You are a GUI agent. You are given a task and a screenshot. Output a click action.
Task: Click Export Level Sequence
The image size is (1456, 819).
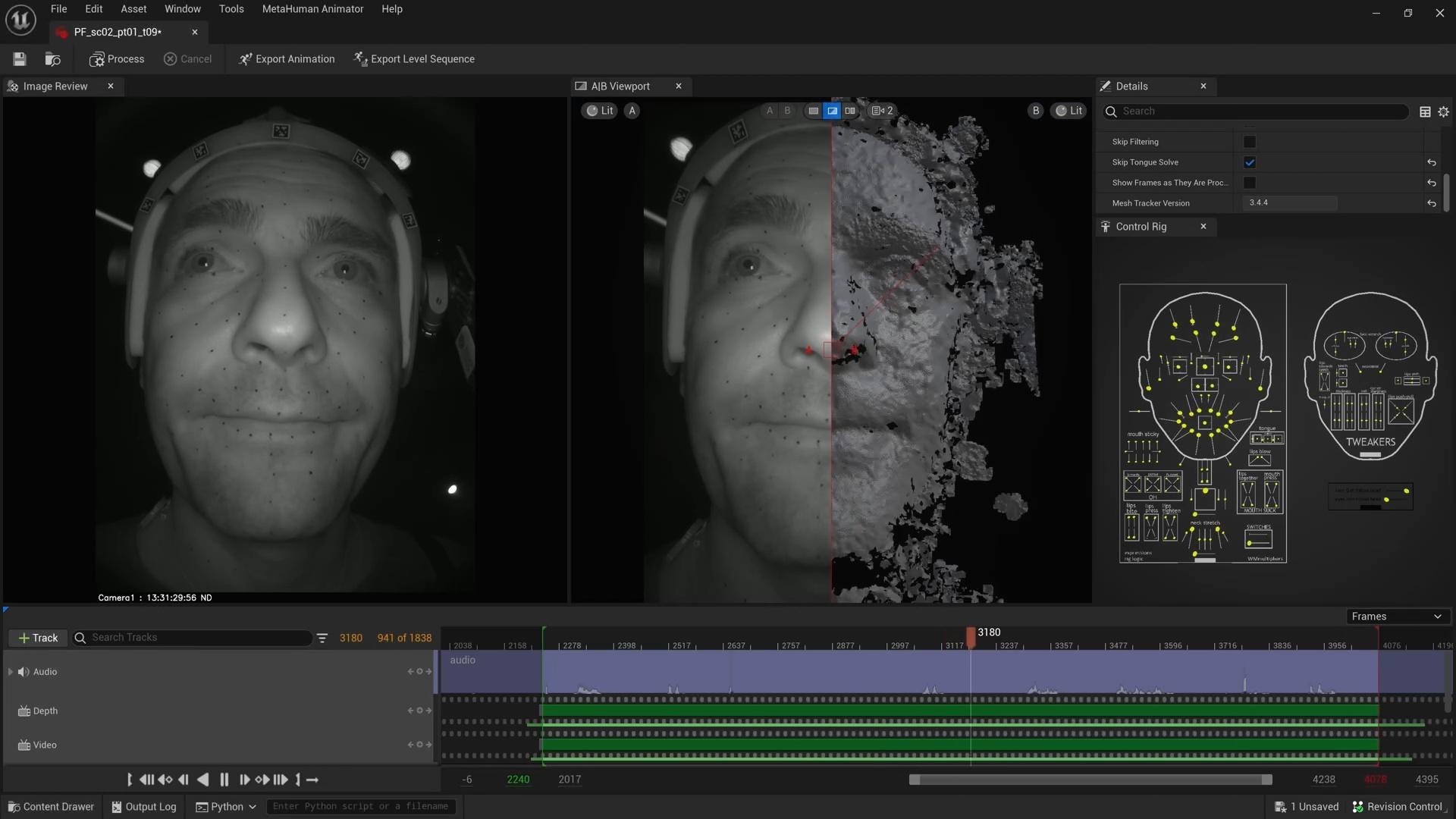[414, 59]
